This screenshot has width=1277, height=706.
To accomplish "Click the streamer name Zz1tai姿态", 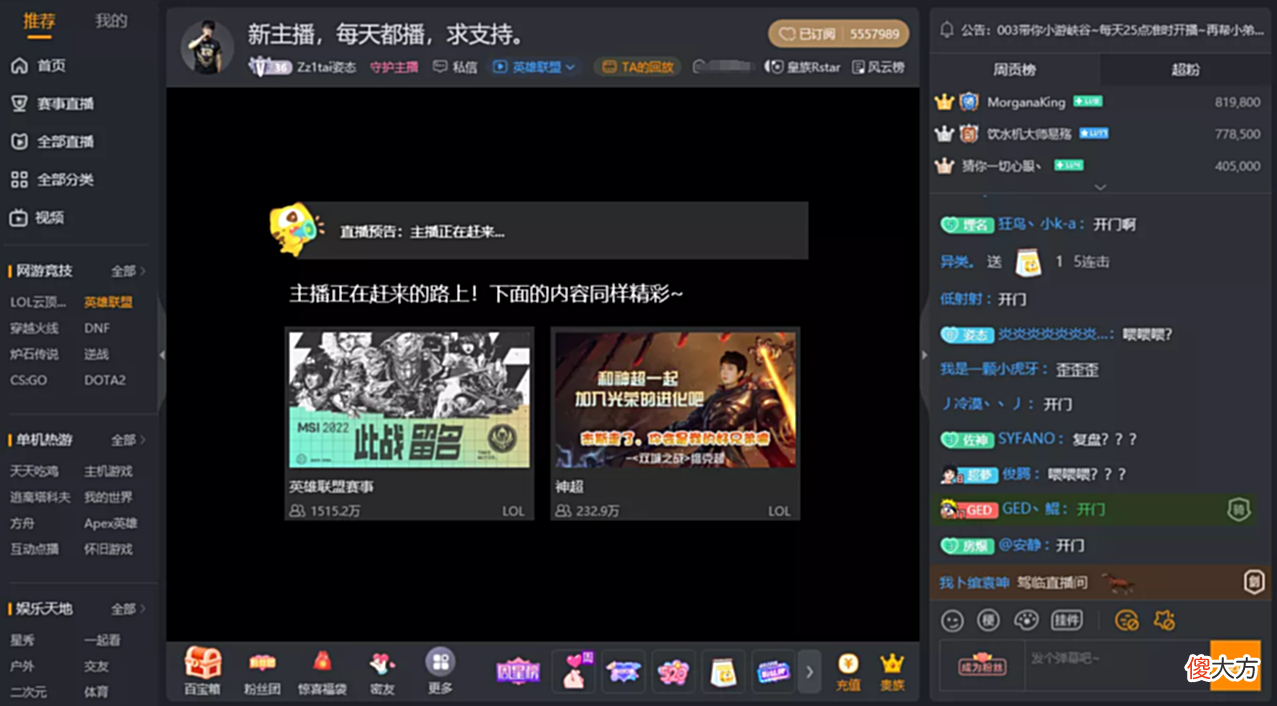I will (326, 67).
